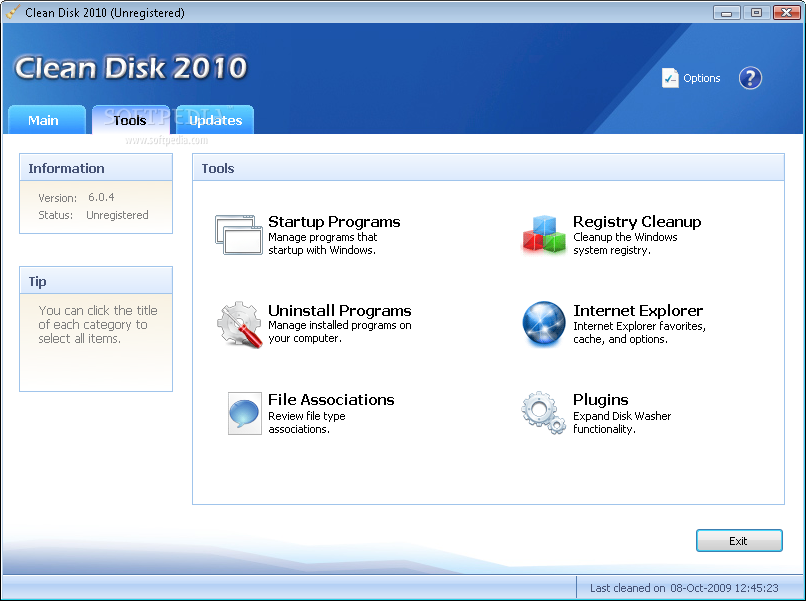Open the File Associations title link

[331, 399]
